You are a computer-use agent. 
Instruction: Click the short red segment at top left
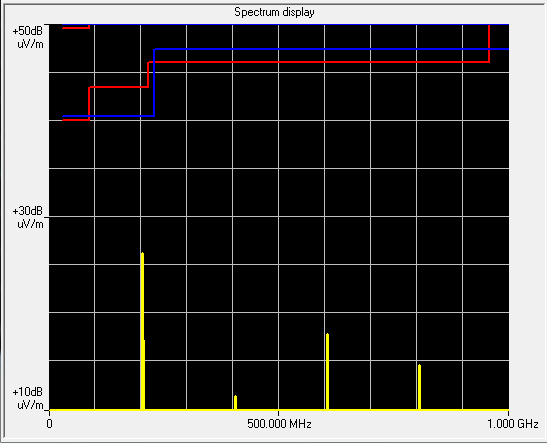[x=76, y=28]
